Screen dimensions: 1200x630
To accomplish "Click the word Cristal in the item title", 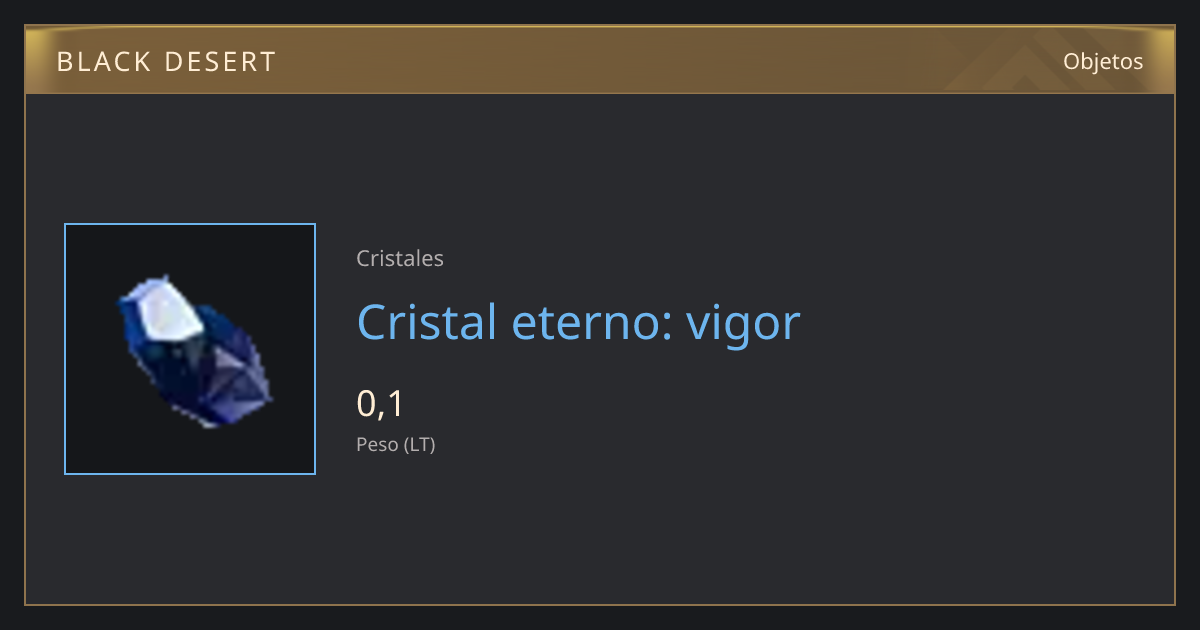I will 427,321.
